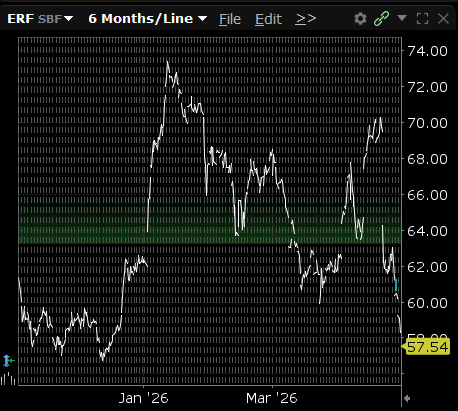
Task: Click the yellow 57.54 current price label
Action: 426,347
